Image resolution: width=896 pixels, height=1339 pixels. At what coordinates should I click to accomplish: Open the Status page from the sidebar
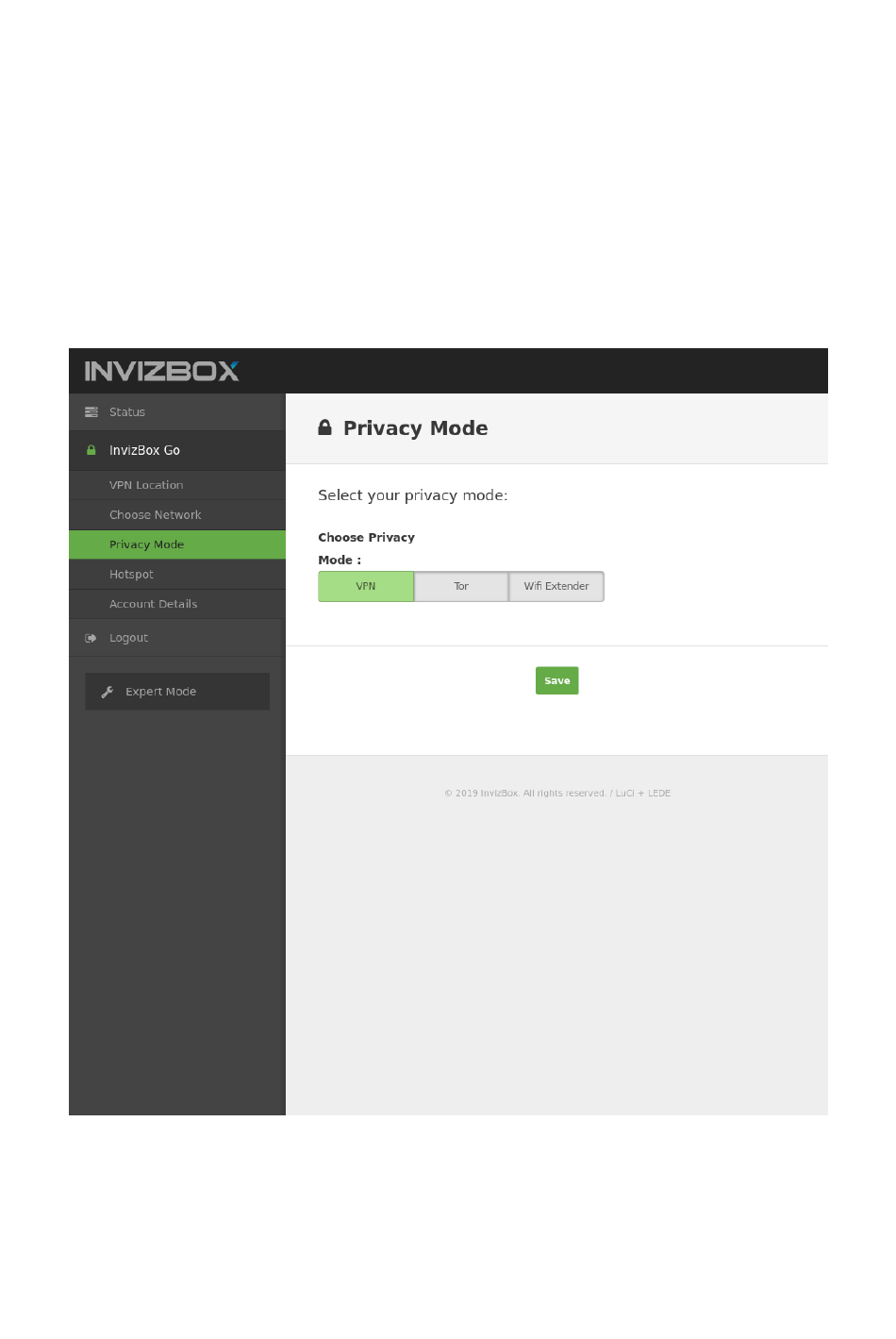[x=177, y=412]
